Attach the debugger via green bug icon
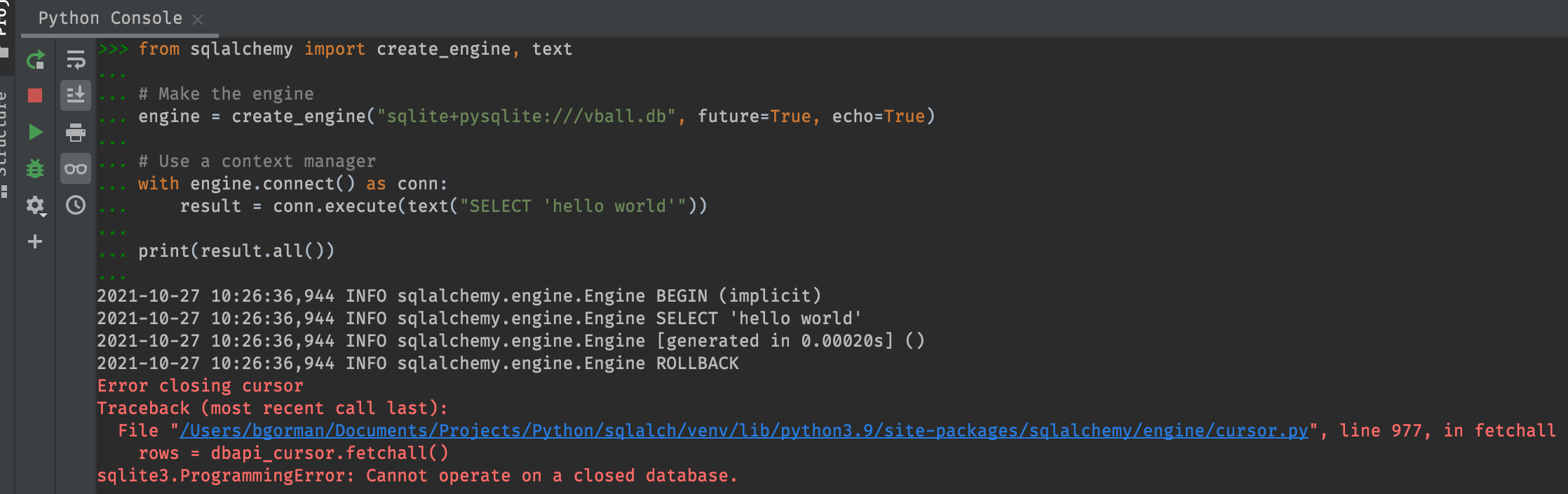Viewport: 1568px width, 494px height. [x=35, y=168]
